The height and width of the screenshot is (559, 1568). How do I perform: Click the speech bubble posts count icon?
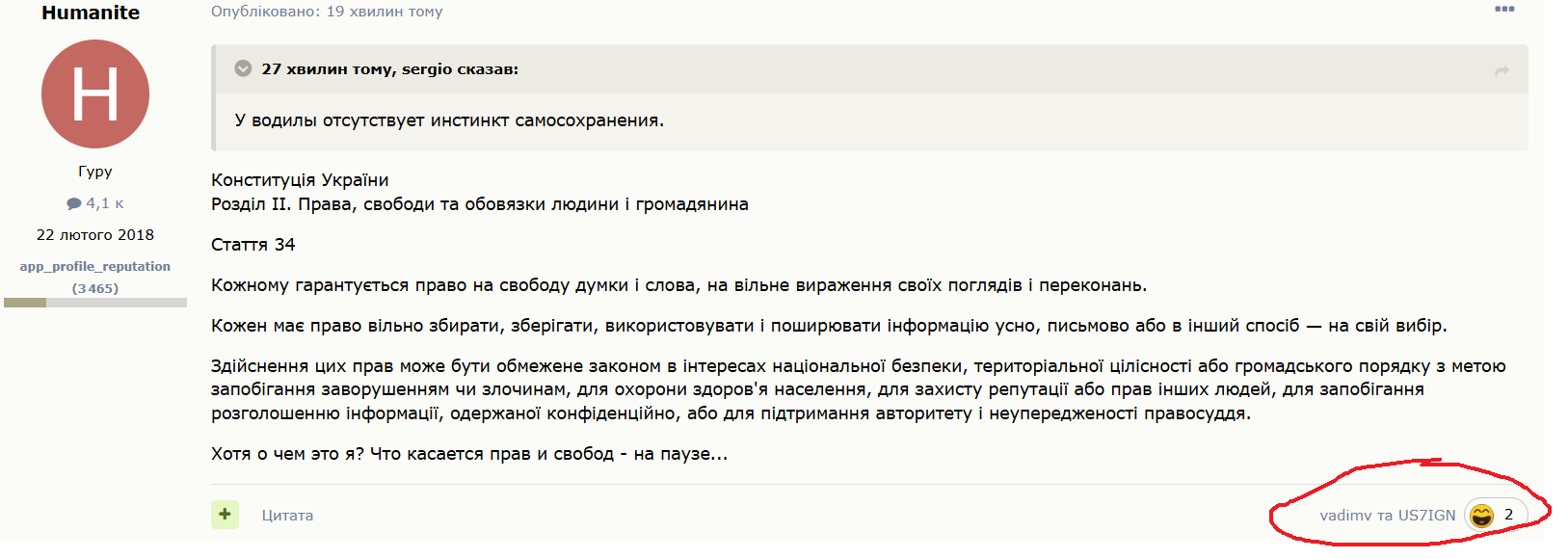[73, 203]
